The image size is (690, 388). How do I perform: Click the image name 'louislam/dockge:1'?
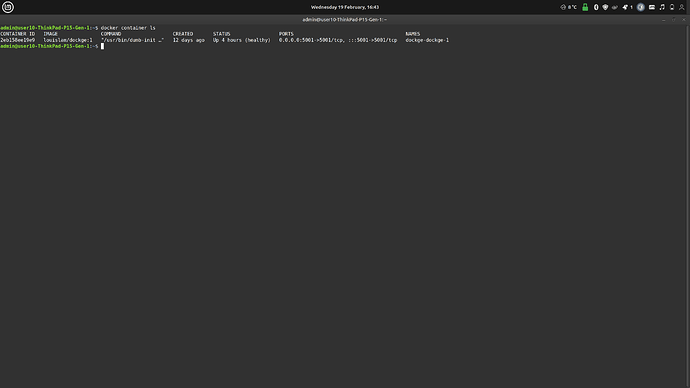(x=68, y=40)
